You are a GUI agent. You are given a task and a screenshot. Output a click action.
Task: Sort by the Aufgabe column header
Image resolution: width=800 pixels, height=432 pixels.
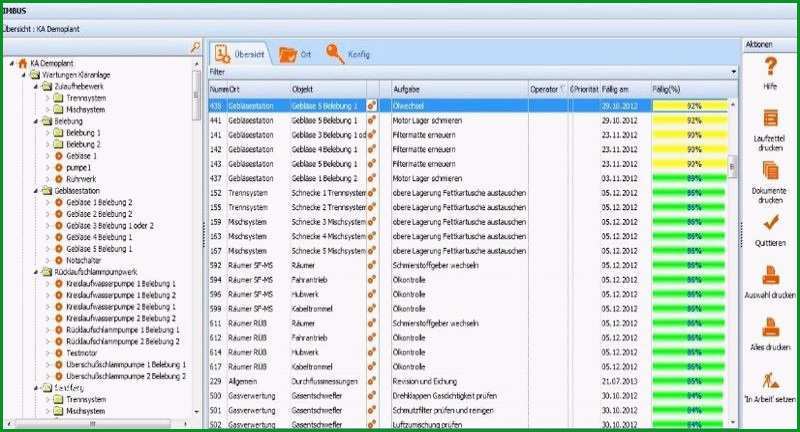pos(459,89)
